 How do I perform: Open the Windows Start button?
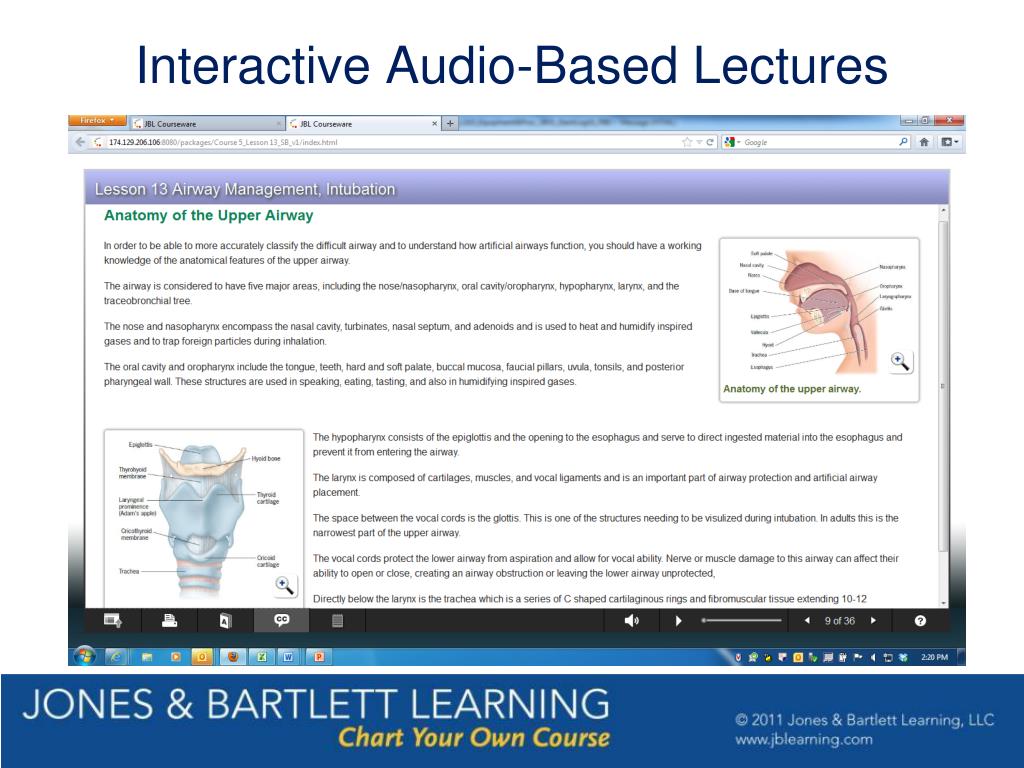[84, 657]
